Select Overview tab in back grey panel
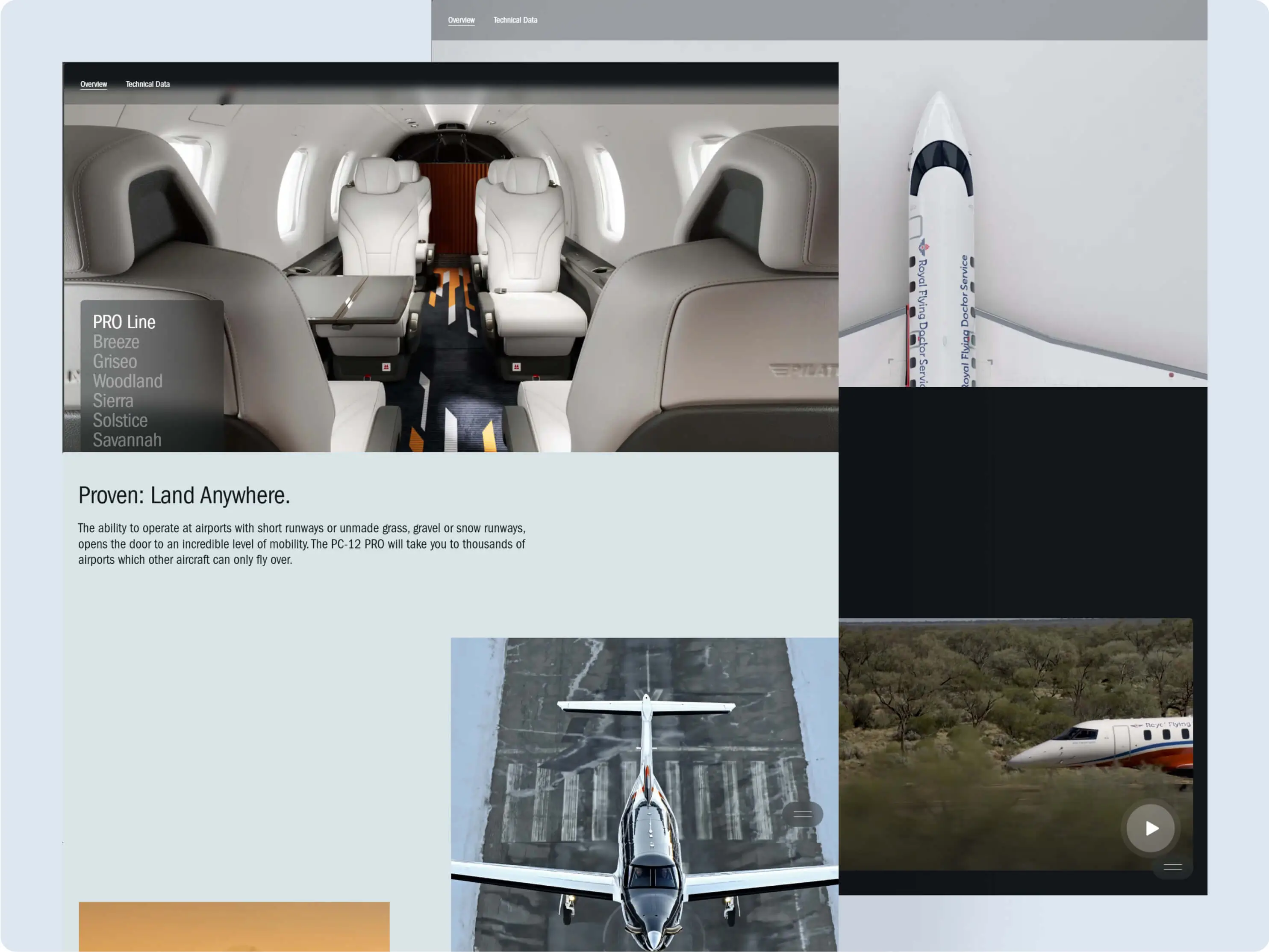1269x952 pixels. [x=461, y=20]
